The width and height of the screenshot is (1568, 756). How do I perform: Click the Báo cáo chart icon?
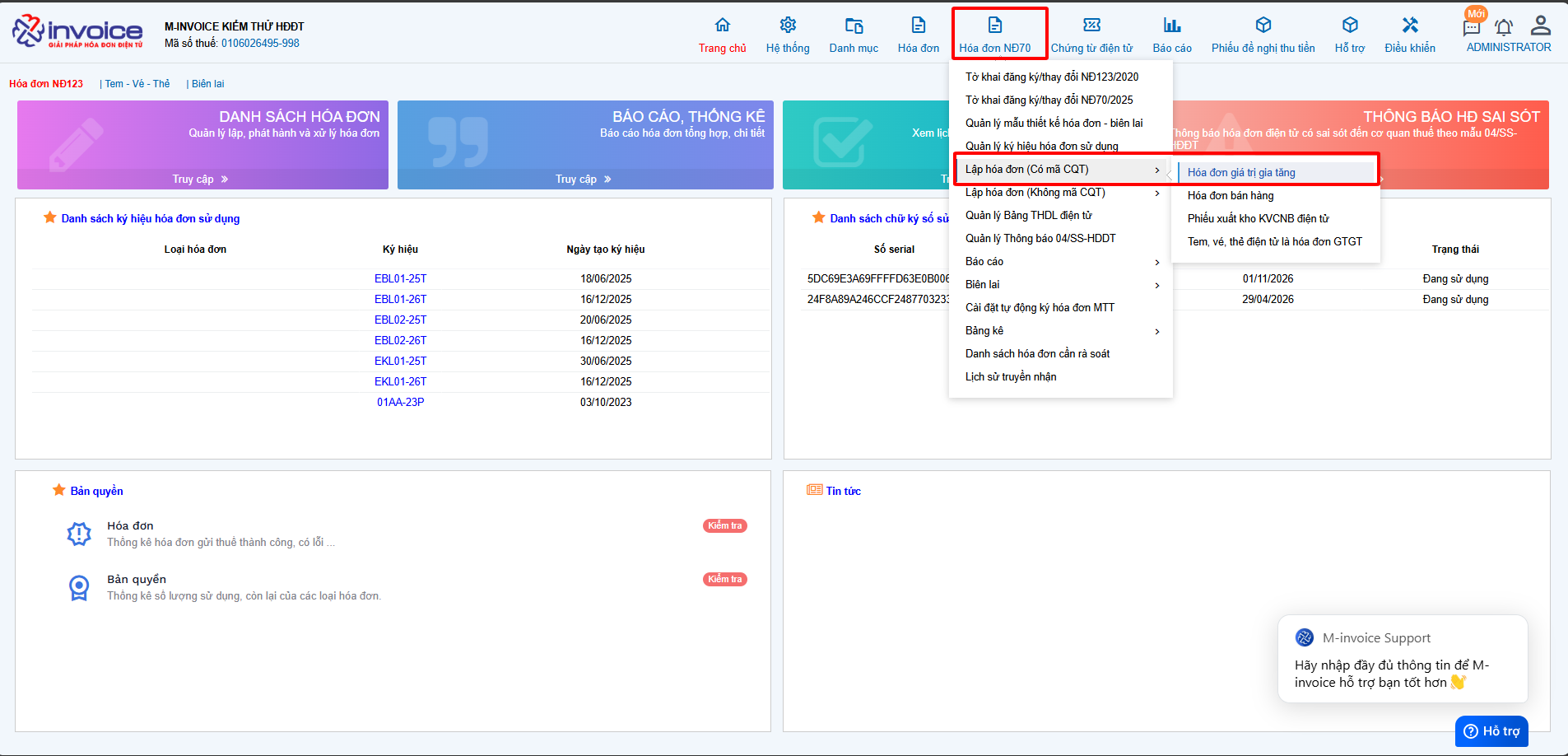pyautogui.click(x=1172, y=26)
